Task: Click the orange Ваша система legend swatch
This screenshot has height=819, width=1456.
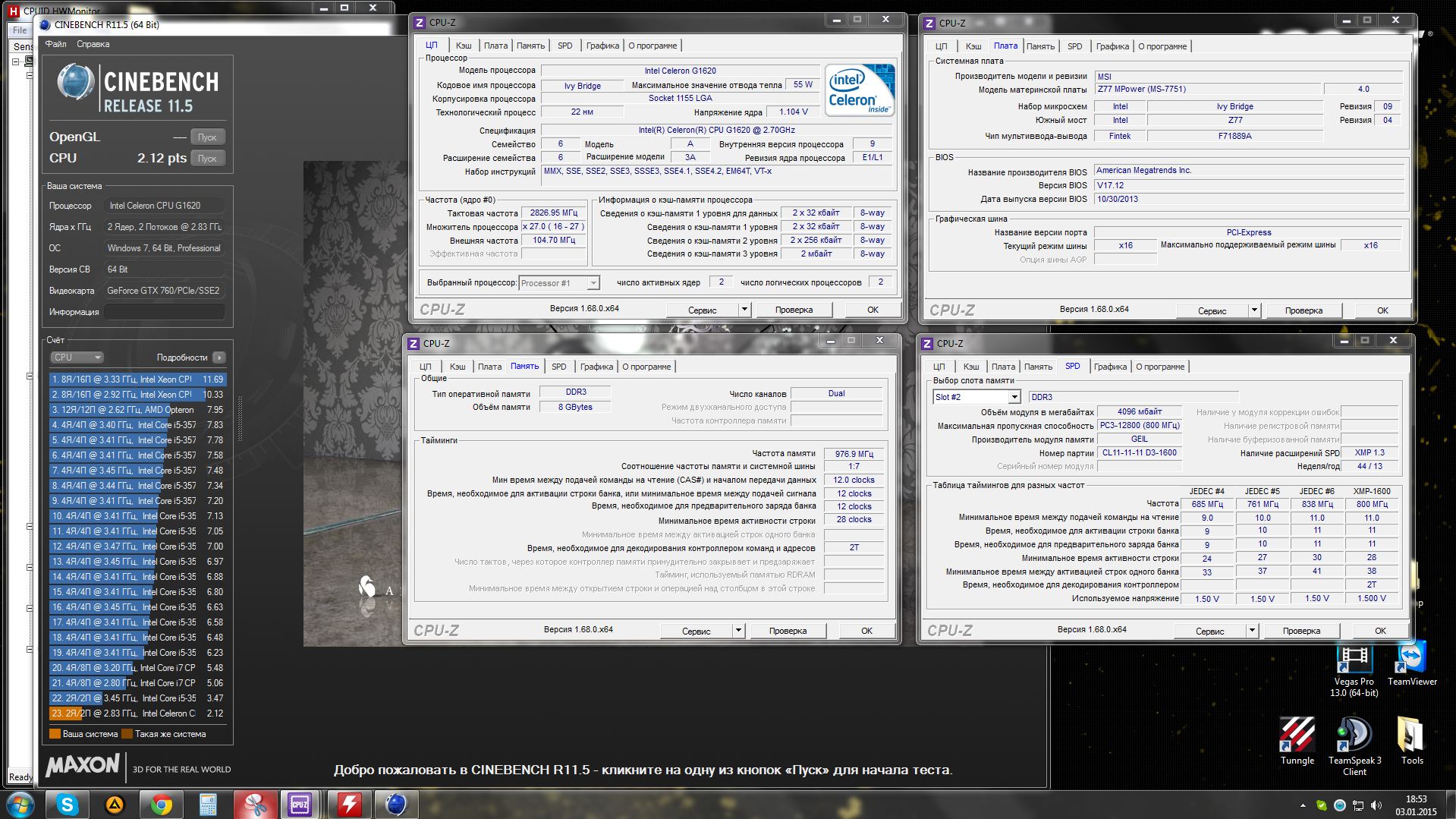Action: point(55,734)
